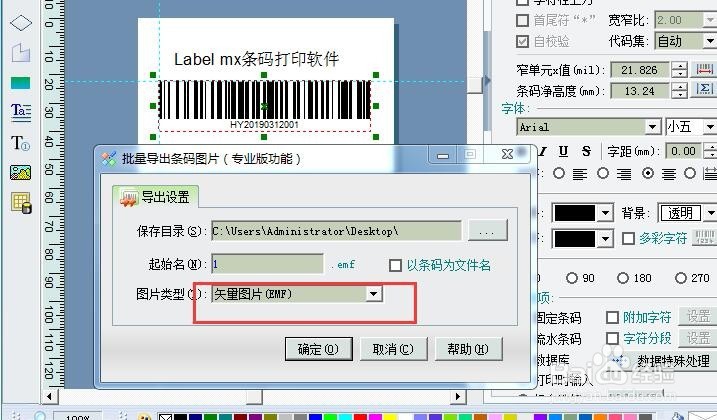Image resolution: width=717 pixels, height=420 pixels.
Task: Enable the 以条码为文件名 checkbox
Action: [395, 265]
